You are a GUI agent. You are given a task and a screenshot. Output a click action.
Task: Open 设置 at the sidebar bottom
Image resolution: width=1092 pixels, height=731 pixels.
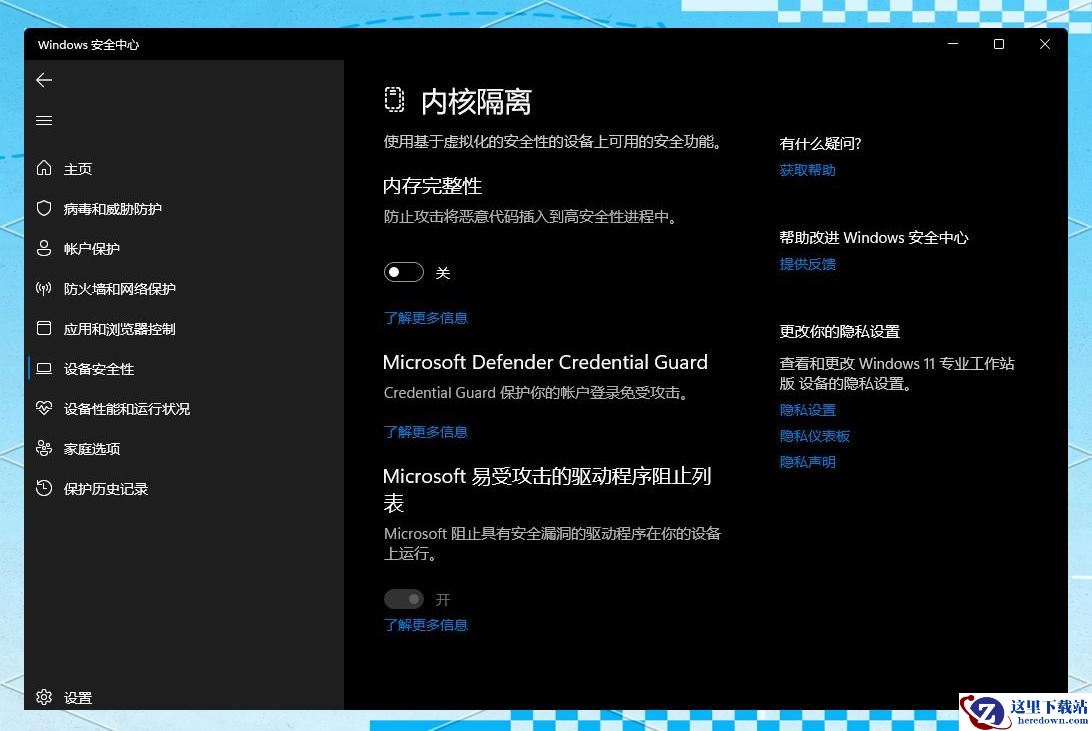pos(77,698)
